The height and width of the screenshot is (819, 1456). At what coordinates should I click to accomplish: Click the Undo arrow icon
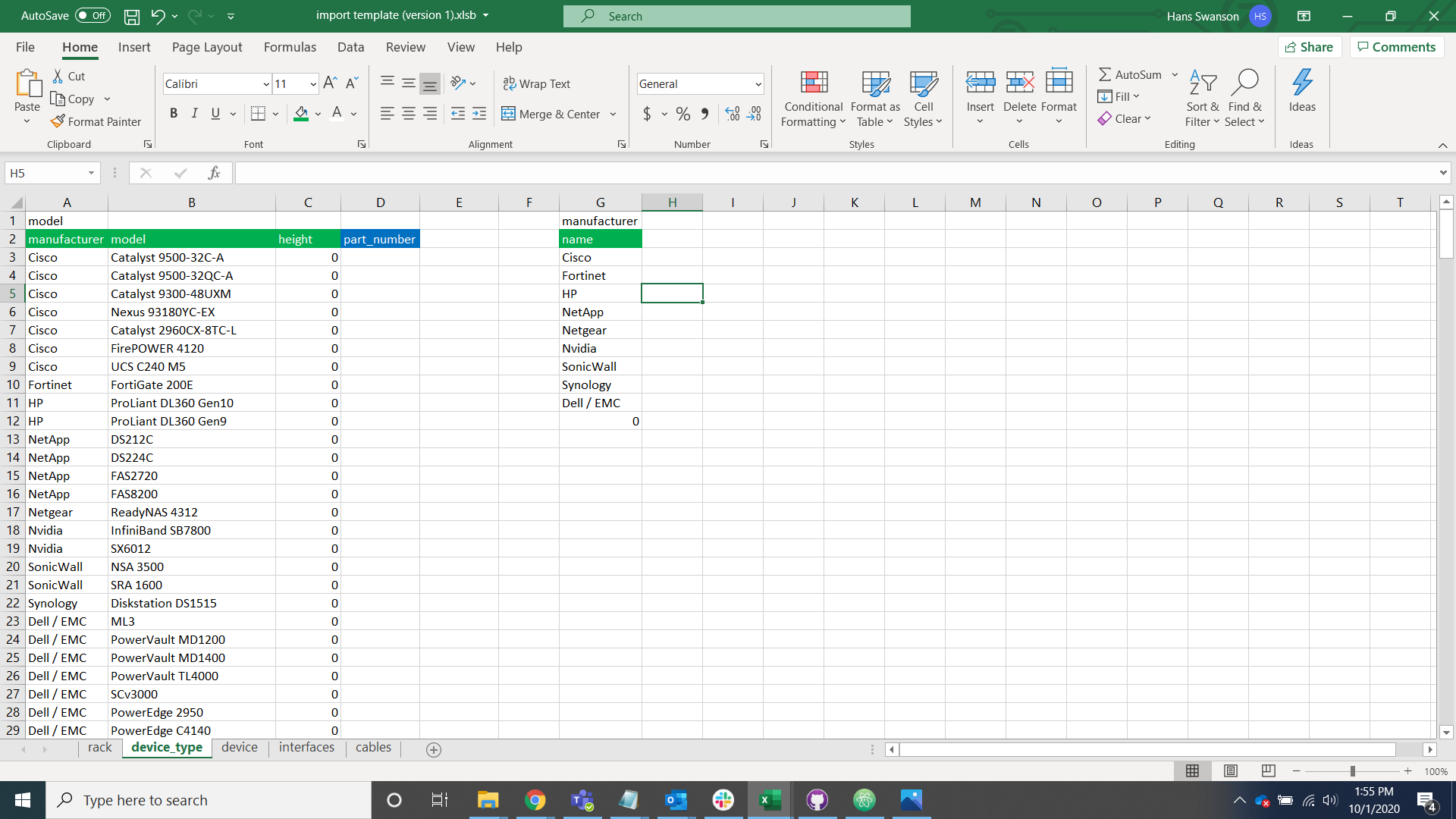coord(158,16)
